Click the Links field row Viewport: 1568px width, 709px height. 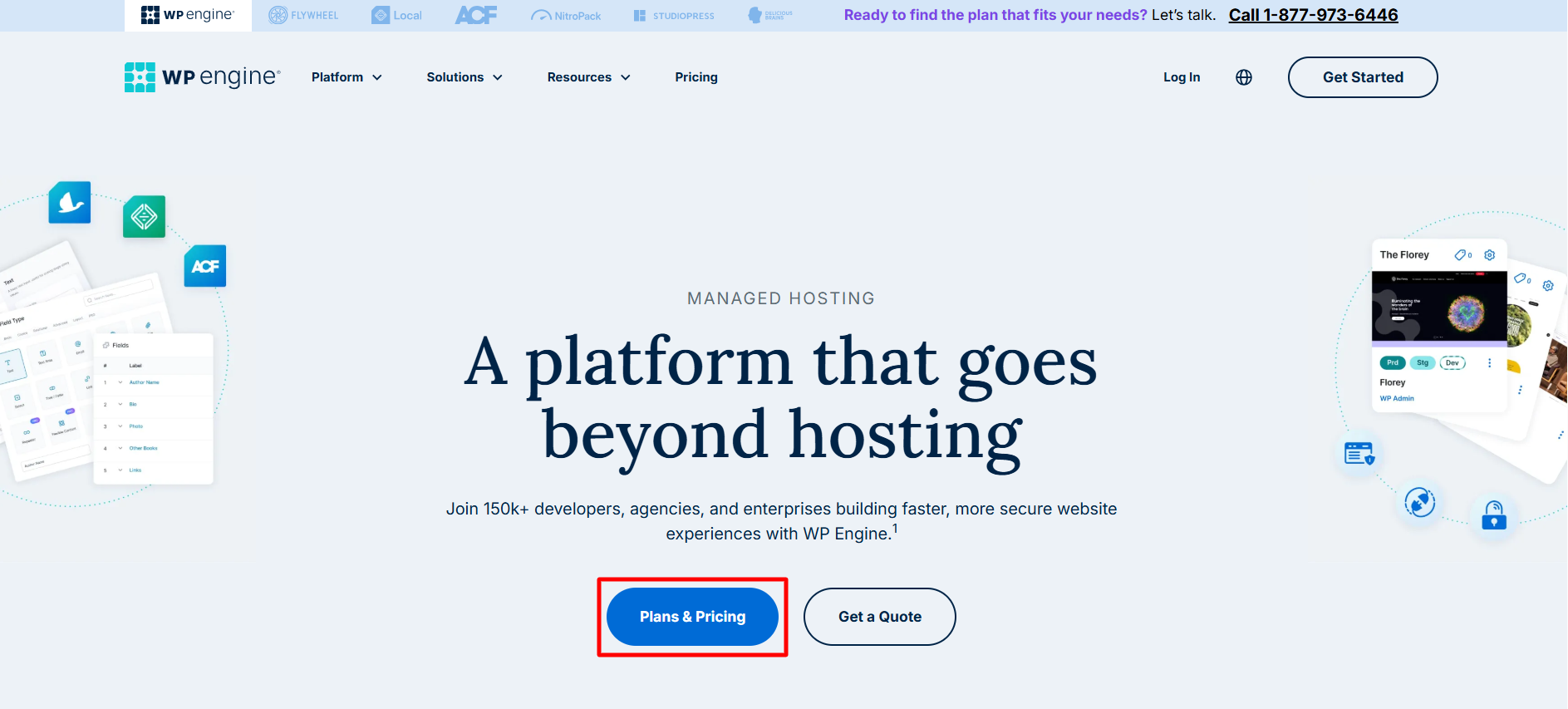[154, 470]
